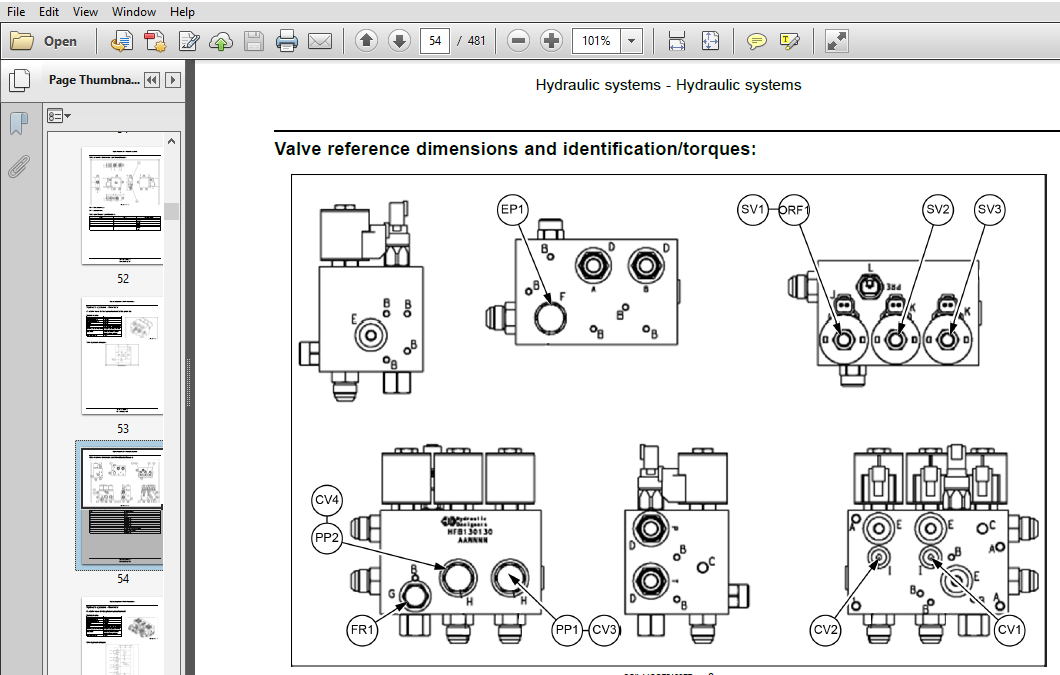Image resolution: width=1060 pixels, height=675 pixels.
Task: Click page label 52 under thumbnail
Action: pyautogui.click(x=122, y=279)
